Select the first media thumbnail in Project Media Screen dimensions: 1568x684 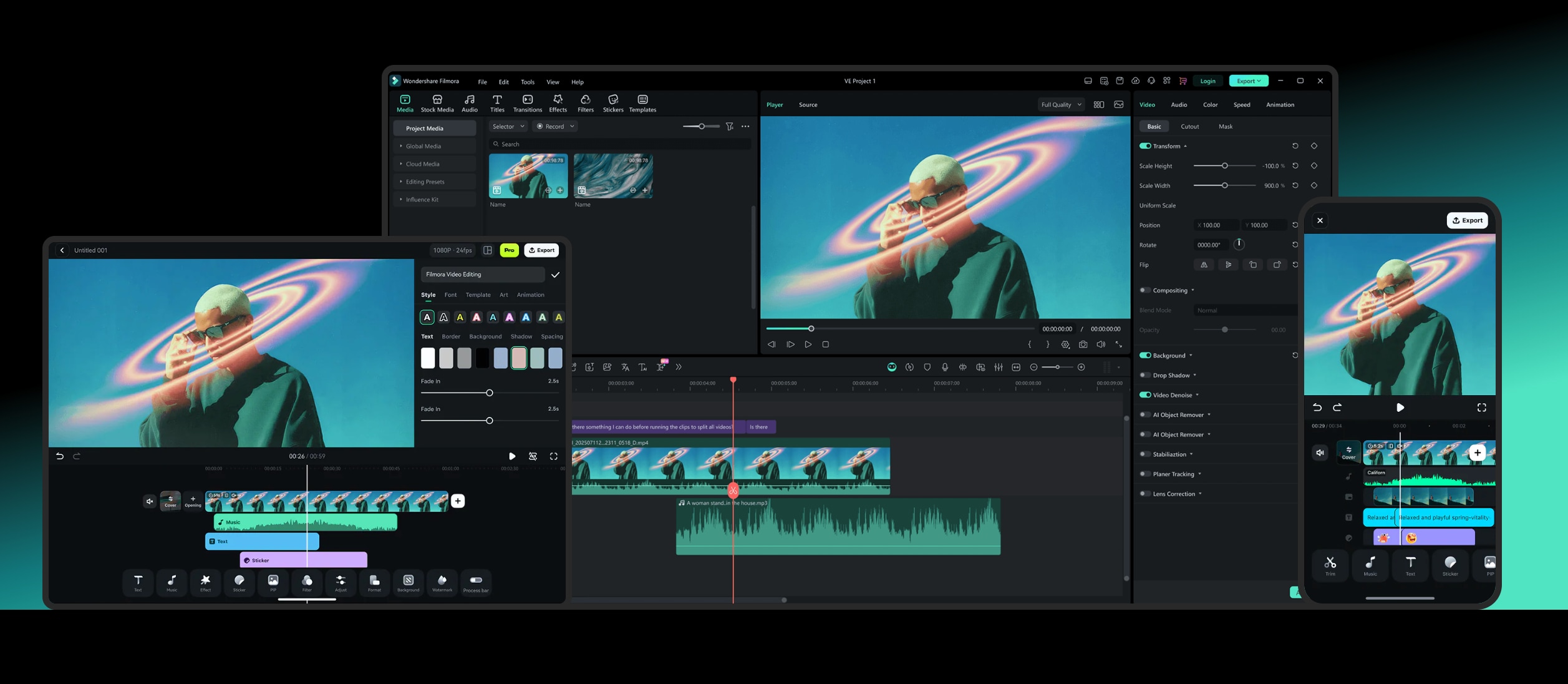pos(528,176)
